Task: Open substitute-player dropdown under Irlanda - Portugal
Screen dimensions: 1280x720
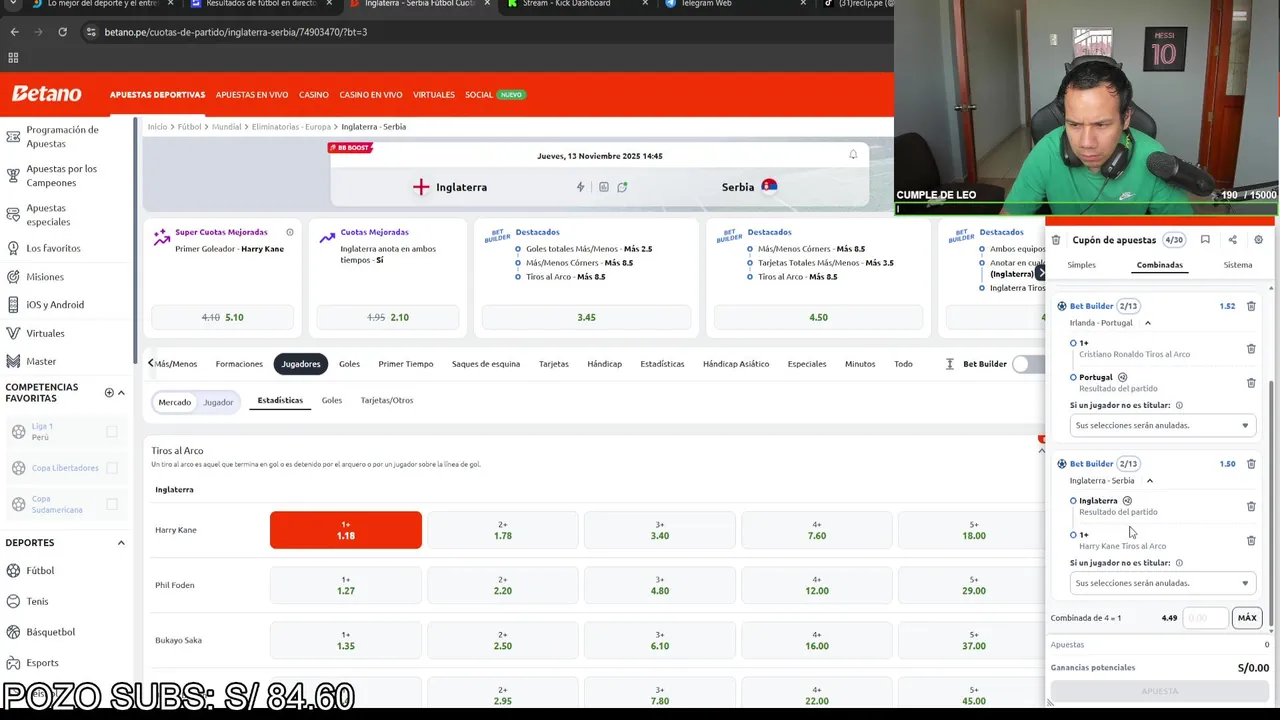Action: point(1161,425)
